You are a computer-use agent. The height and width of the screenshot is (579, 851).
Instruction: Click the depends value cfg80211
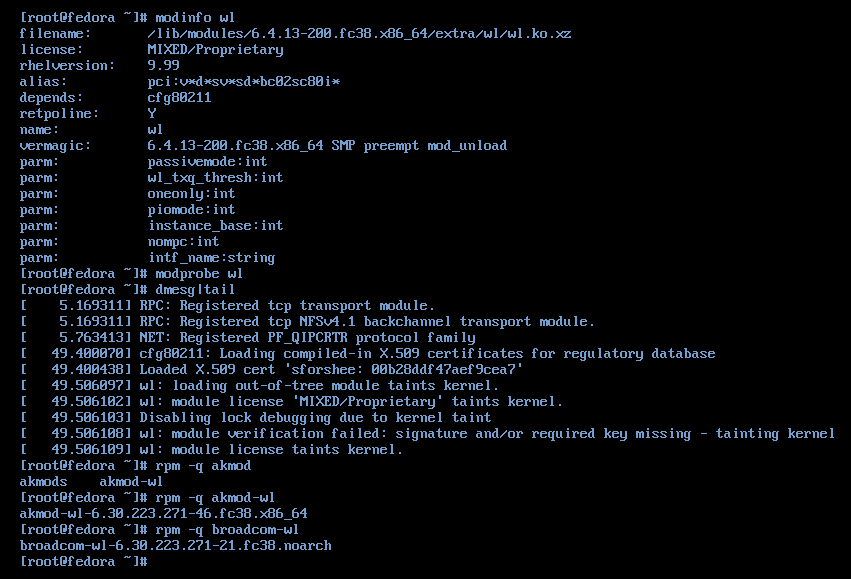[x=179, y=97]
